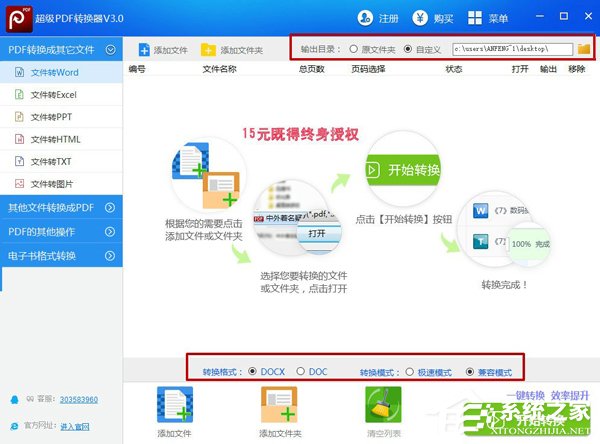Screen dimensions: 600x444
Task: Select 文件转图片 sidebar item
Action: [61, 184]
